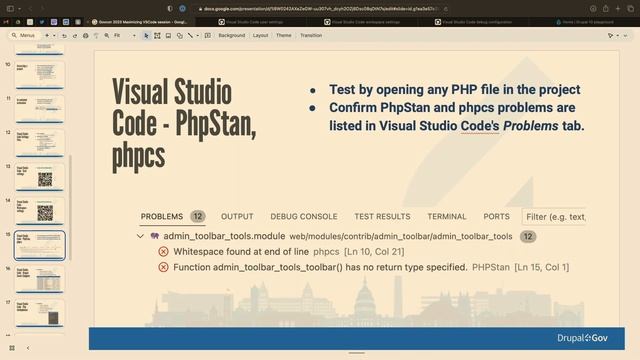
Task: Open the Fit zoom level dropdown
Action: point(124,36)
